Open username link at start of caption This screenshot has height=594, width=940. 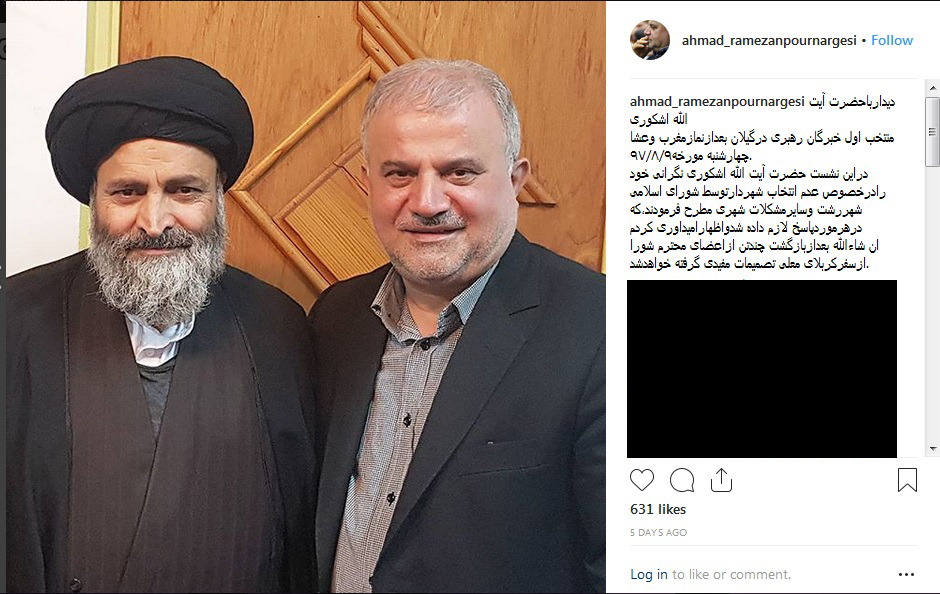716,101
